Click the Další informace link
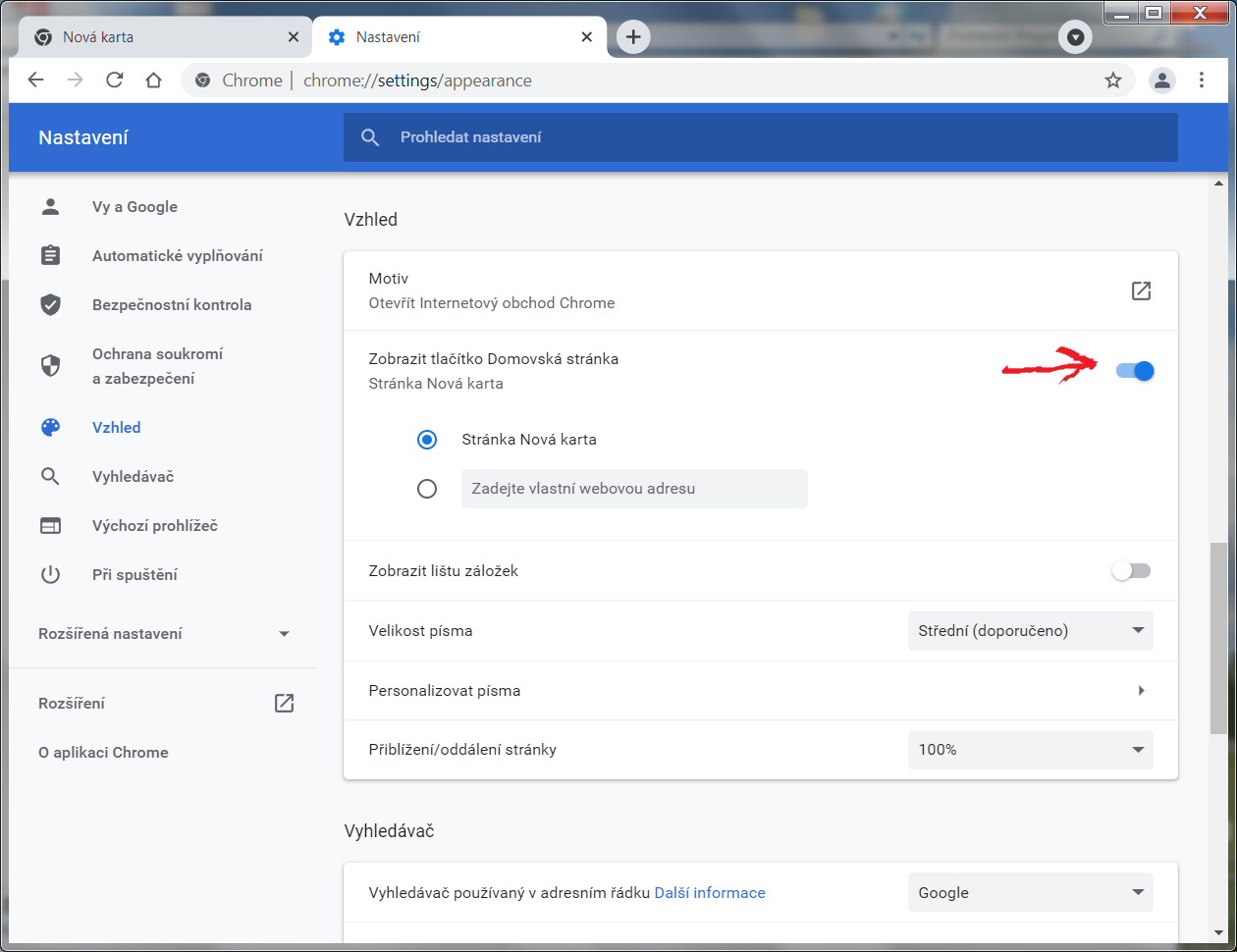1237x952 pixels. click(x=709, y=893)
